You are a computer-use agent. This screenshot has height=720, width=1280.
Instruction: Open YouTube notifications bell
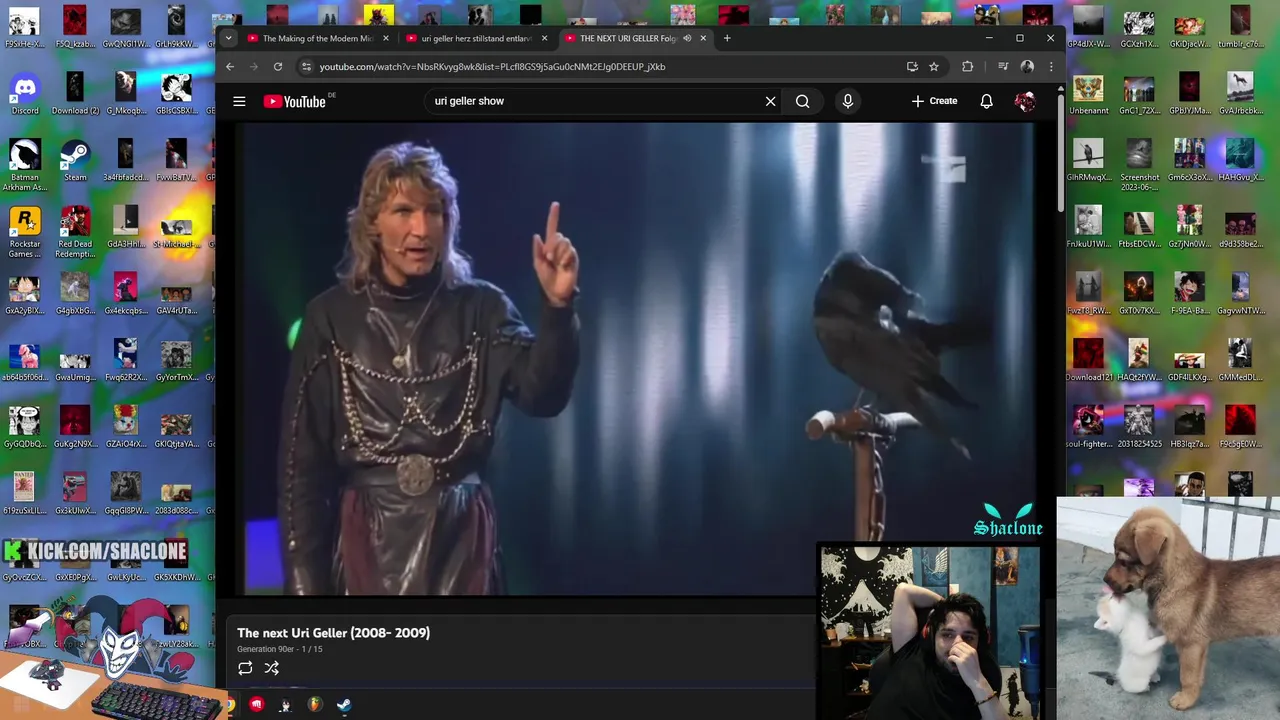point(986,101)
